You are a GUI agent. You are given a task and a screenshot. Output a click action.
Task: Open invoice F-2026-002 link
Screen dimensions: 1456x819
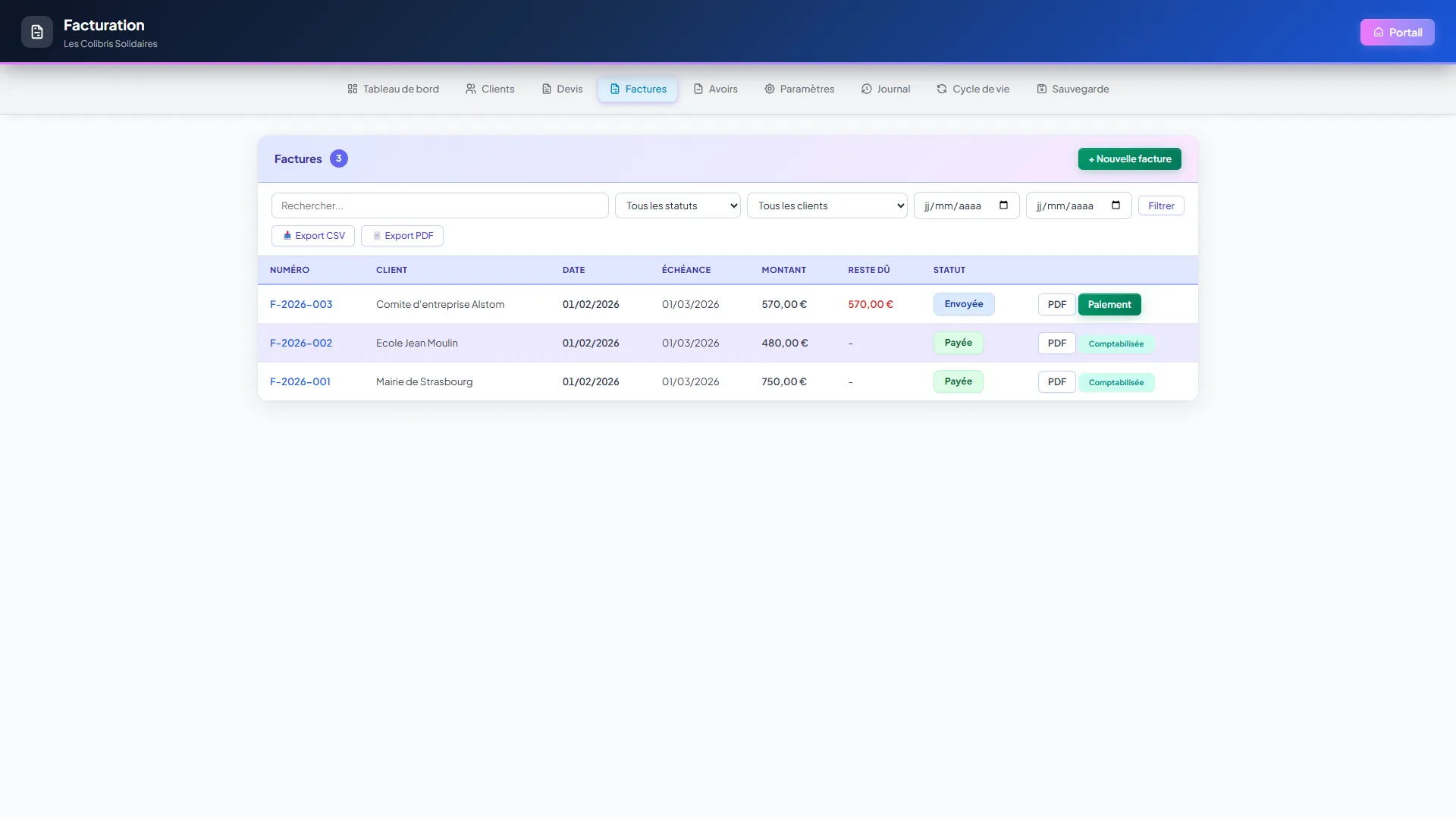[x=301, y=343]
